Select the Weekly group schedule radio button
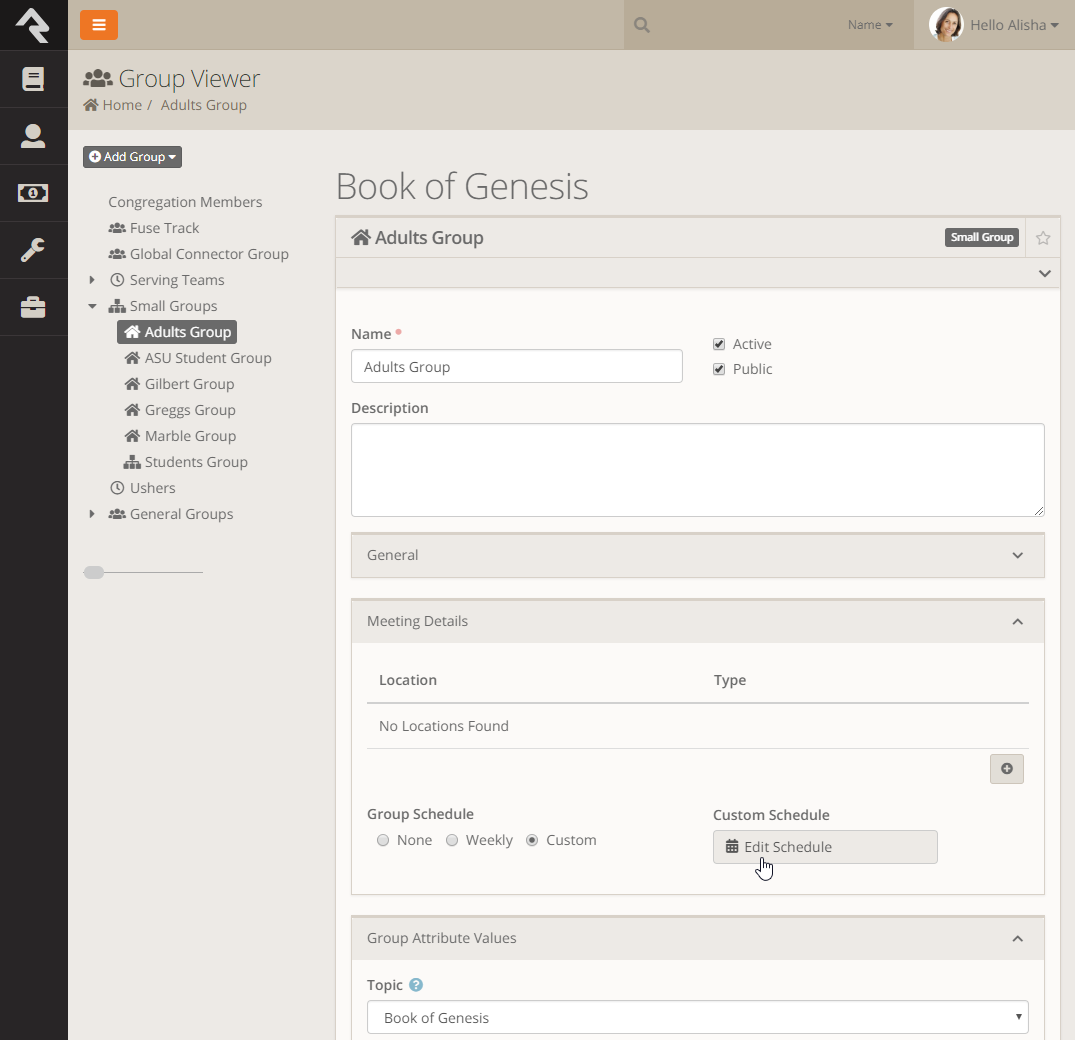1075x1040 pixels. click(452, 840)
